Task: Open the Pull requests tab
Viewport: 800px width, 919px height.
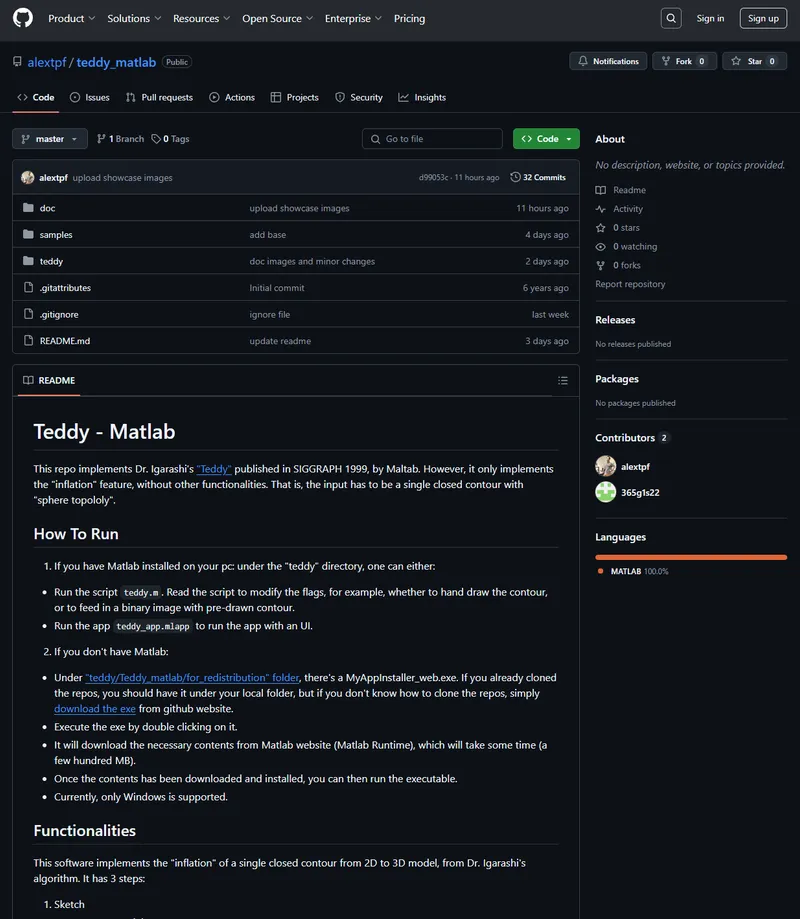Action: [x=159, y=97]
